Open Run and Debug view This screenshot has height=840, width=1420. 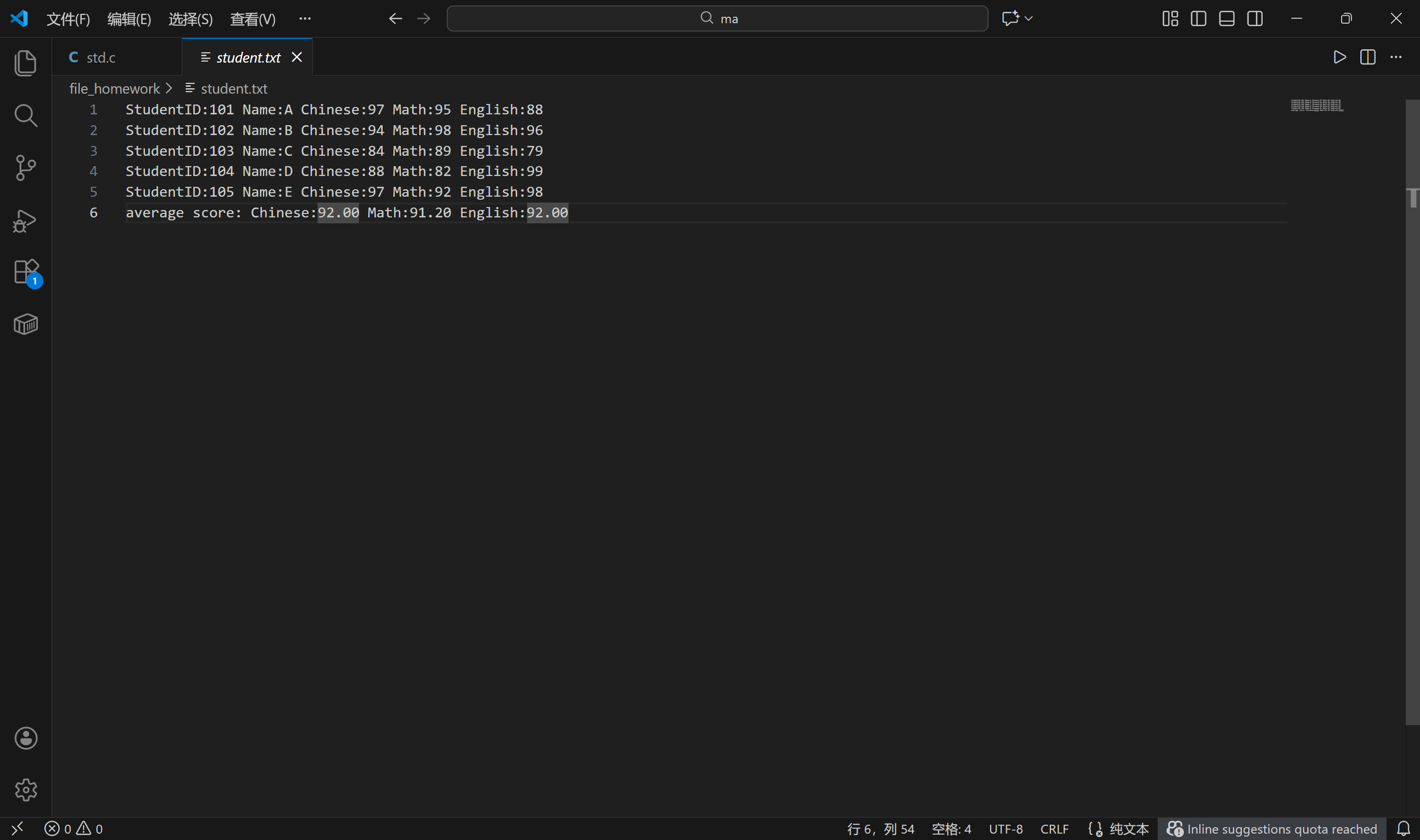point(26,220)
